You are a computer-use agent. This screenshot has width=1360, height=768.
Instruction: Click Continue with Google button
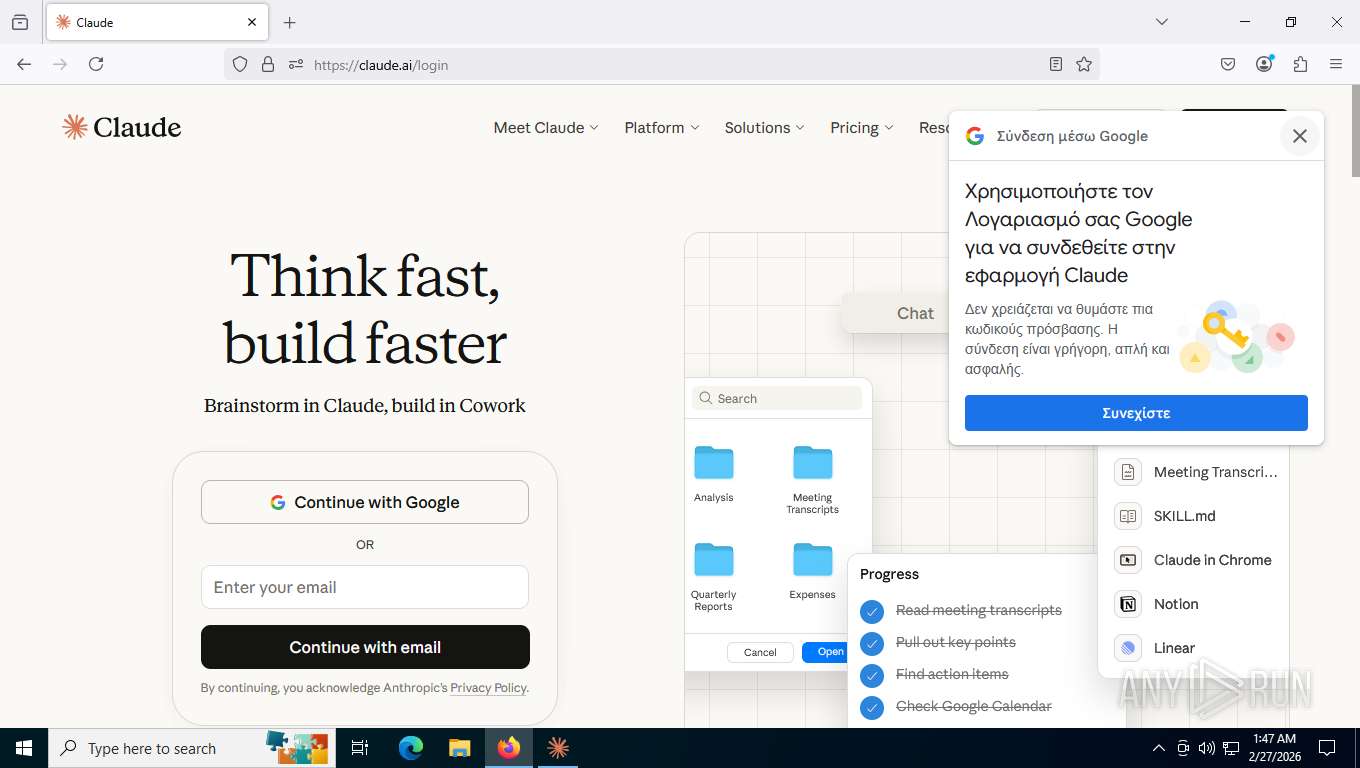365,502
